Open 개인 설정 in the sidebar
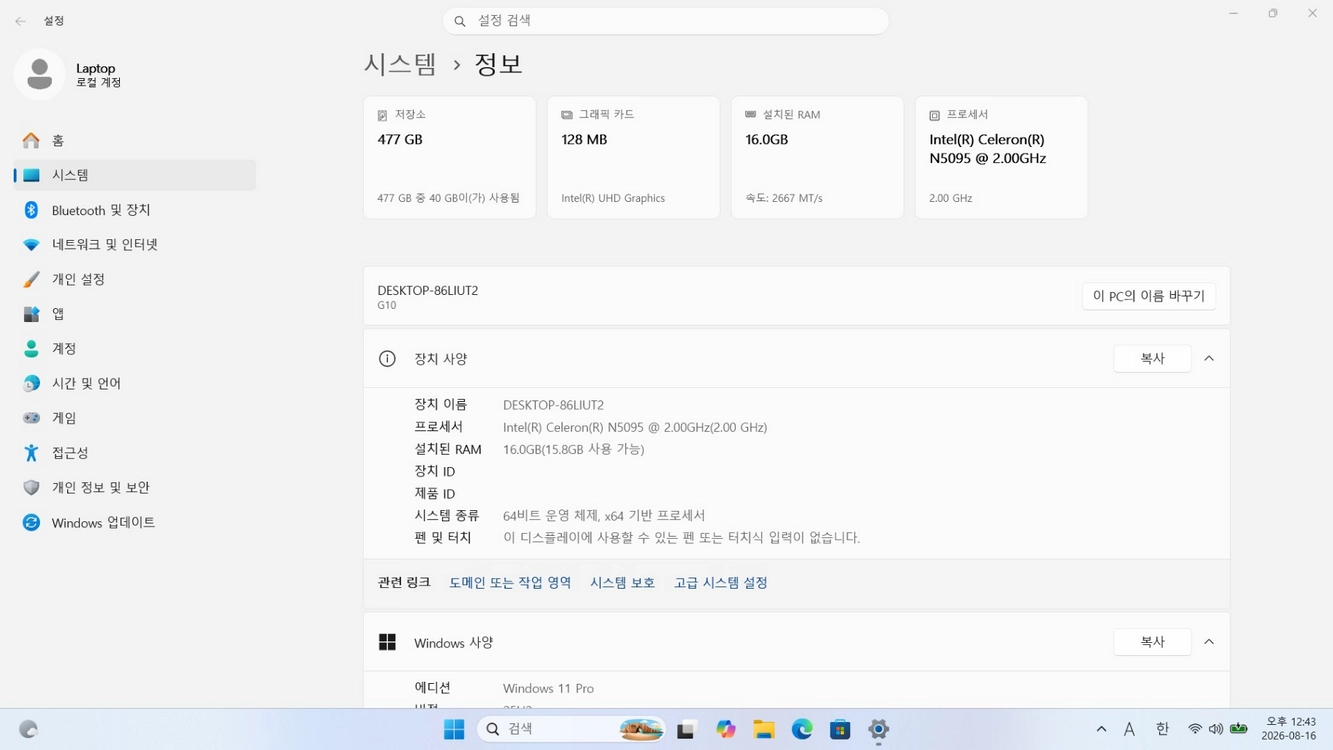 (135, 279)
